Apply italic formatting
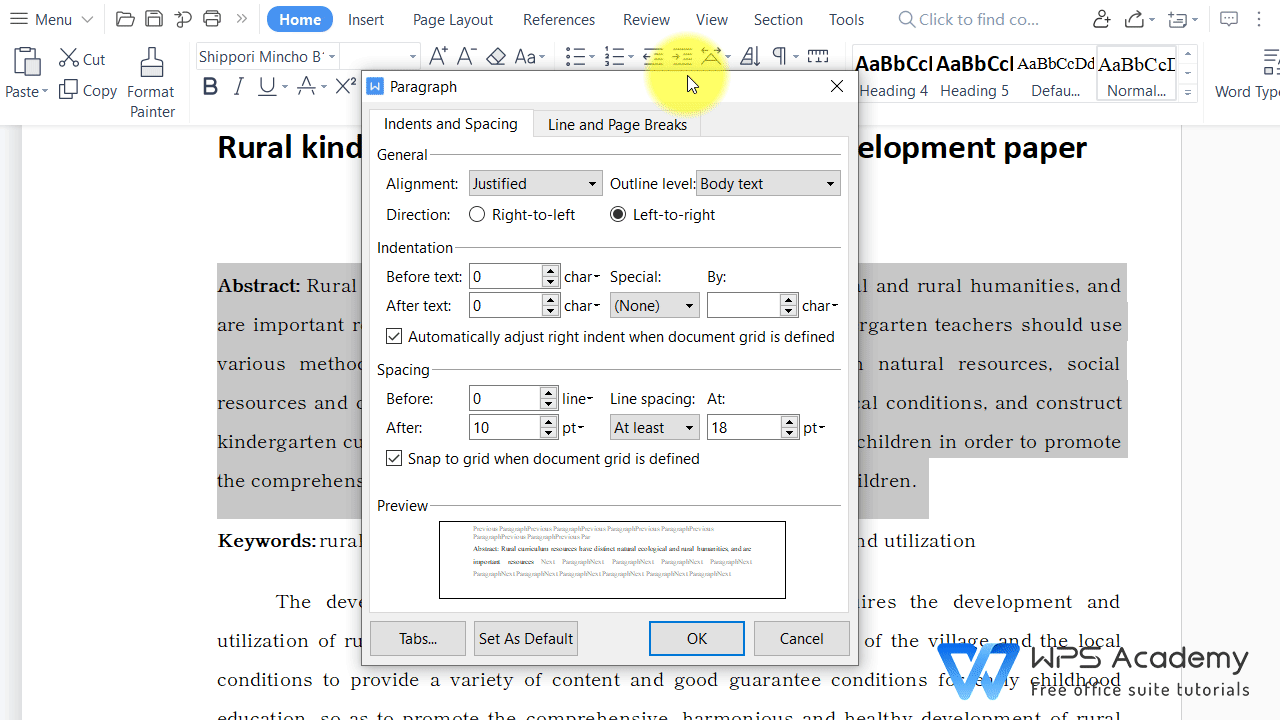Image resolution: width=1280 pixels, height=720 pixels. click(x=238, y=86)
